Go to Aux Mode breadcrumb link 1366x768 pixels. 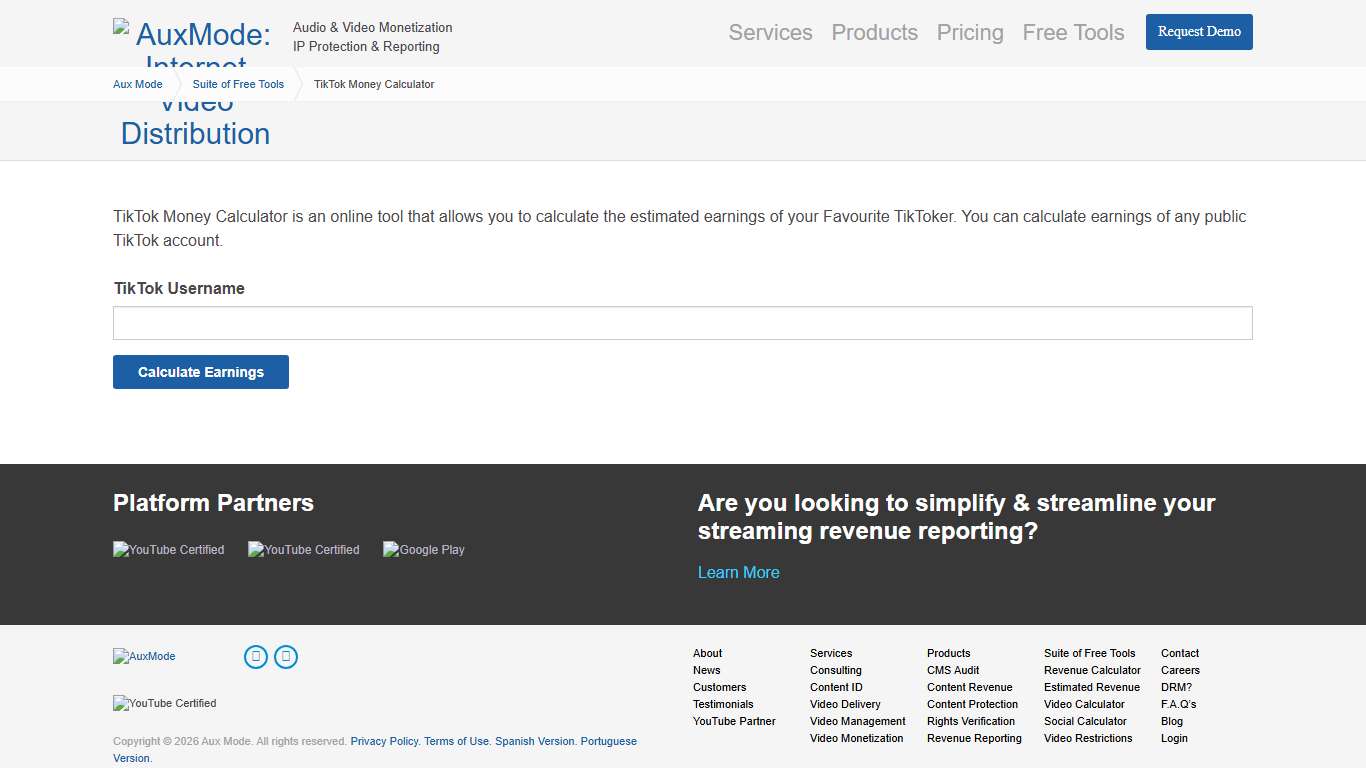[x=138, y=84]
